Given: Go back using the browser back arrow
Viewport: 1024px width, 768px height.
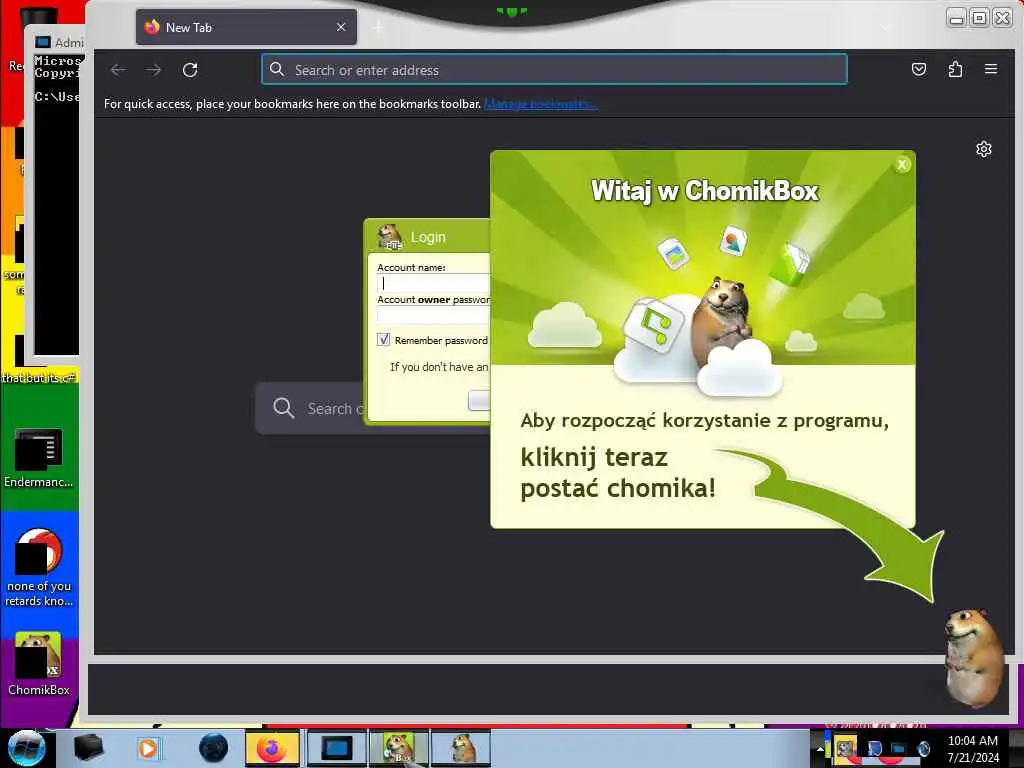Looking at the screenshot, I should pos(118,70).
